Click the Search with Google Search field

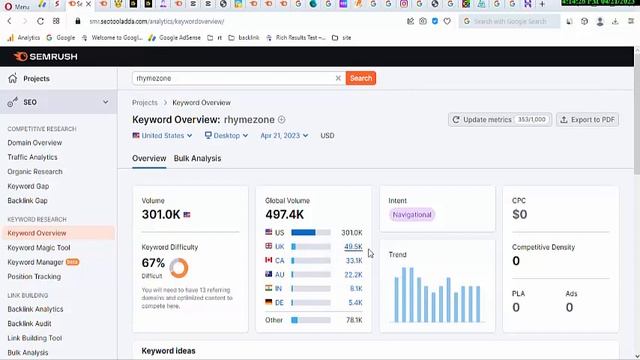510,21
